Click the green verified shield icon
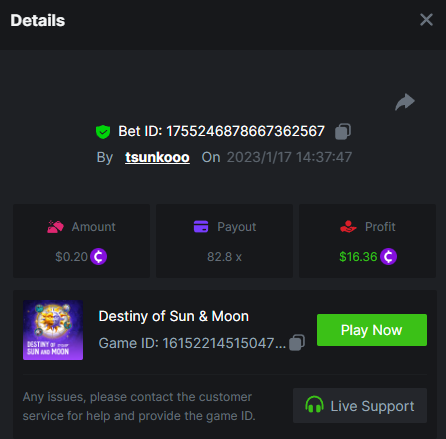The height and width of the screenshot is (439, 446). point(103,132)
